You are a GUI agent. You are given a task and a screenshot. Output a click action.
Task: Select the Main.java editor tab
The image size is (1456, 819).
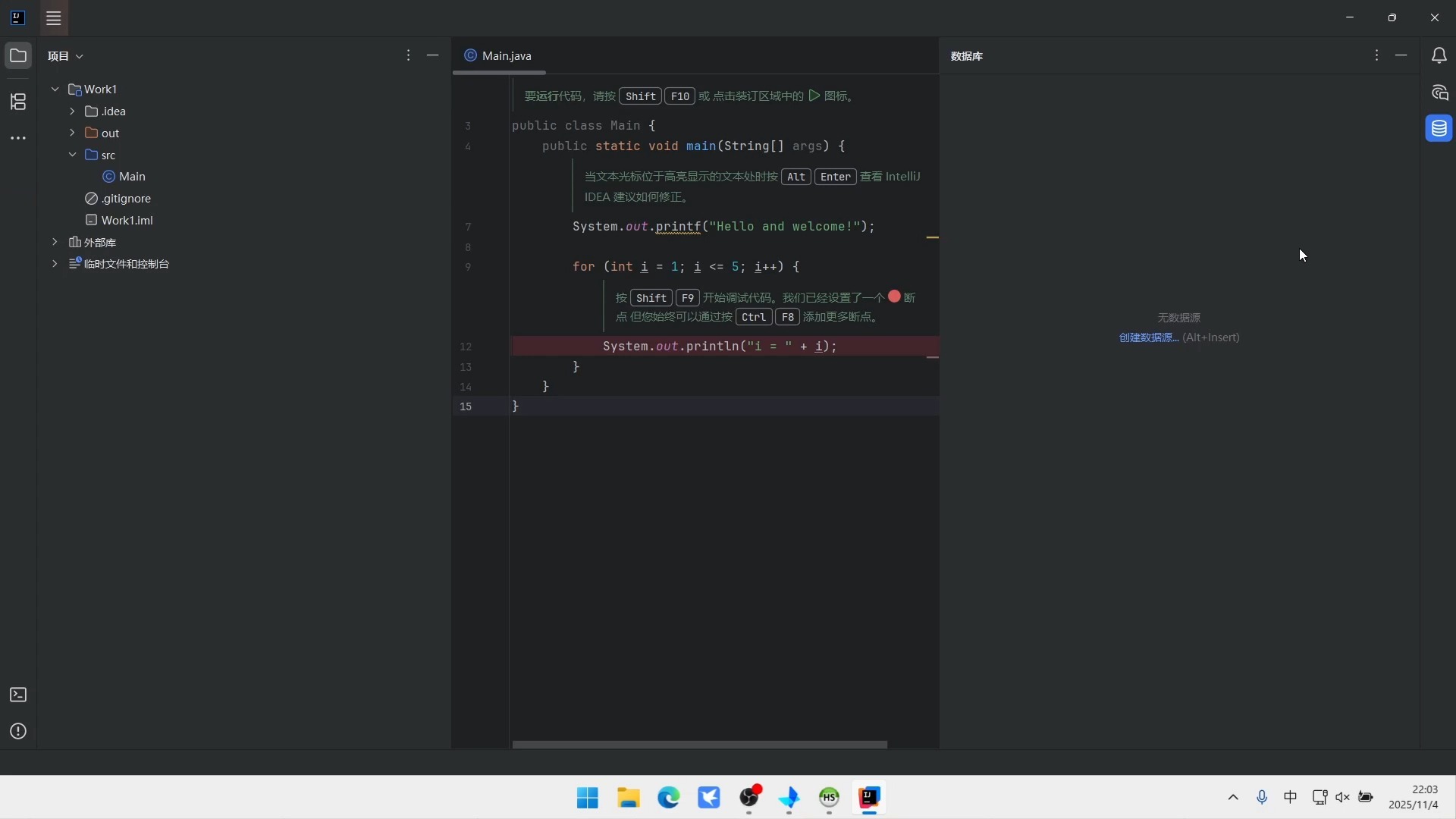[498, 56]
